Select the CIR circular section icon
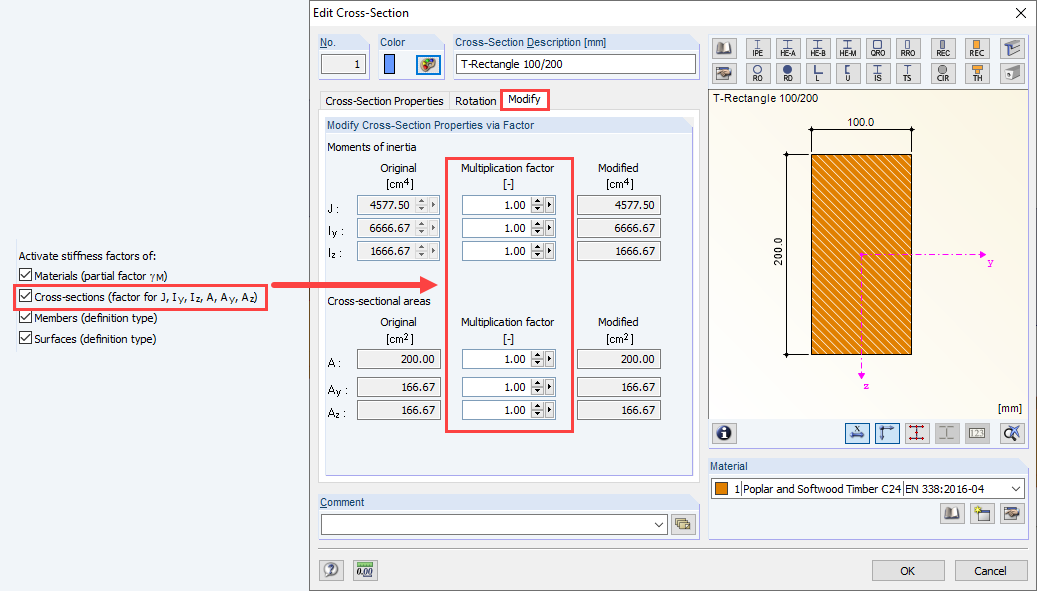This screenshot has width=1037, height=591. (943, 73)
